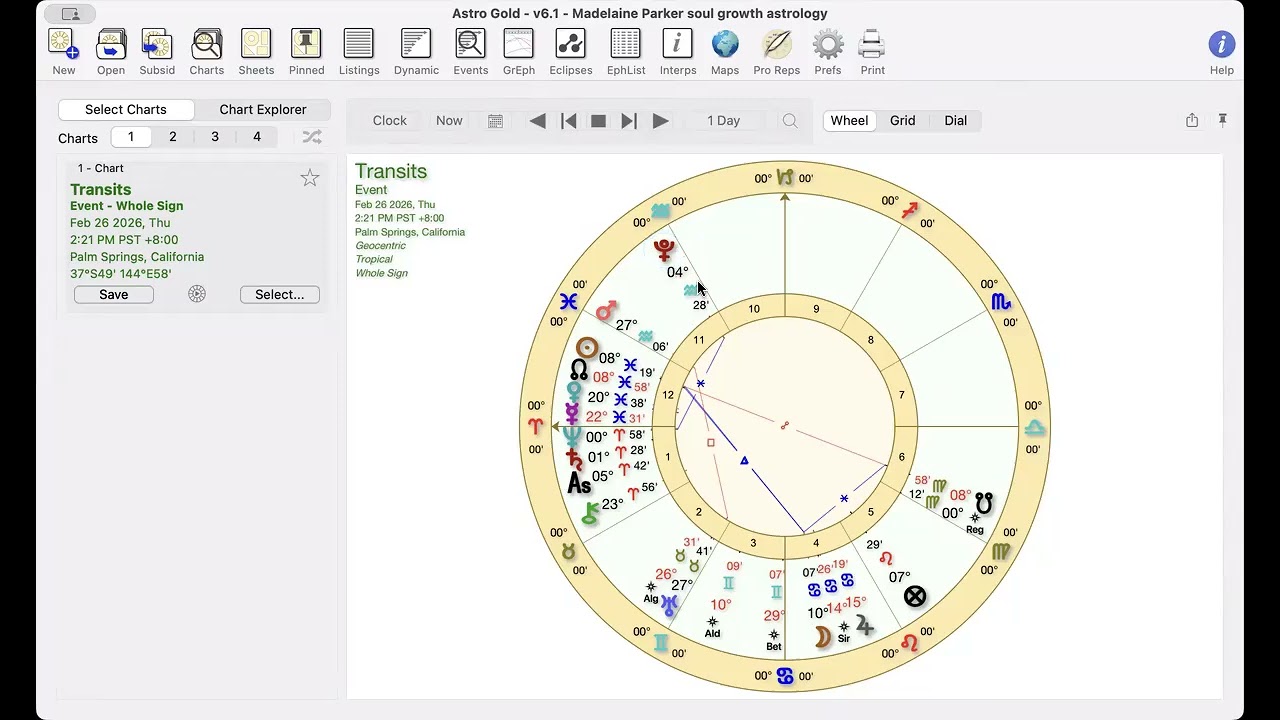Mark chart as favorite with star
Viewport: 1280px width, 720px height.
tap(310, 178)
